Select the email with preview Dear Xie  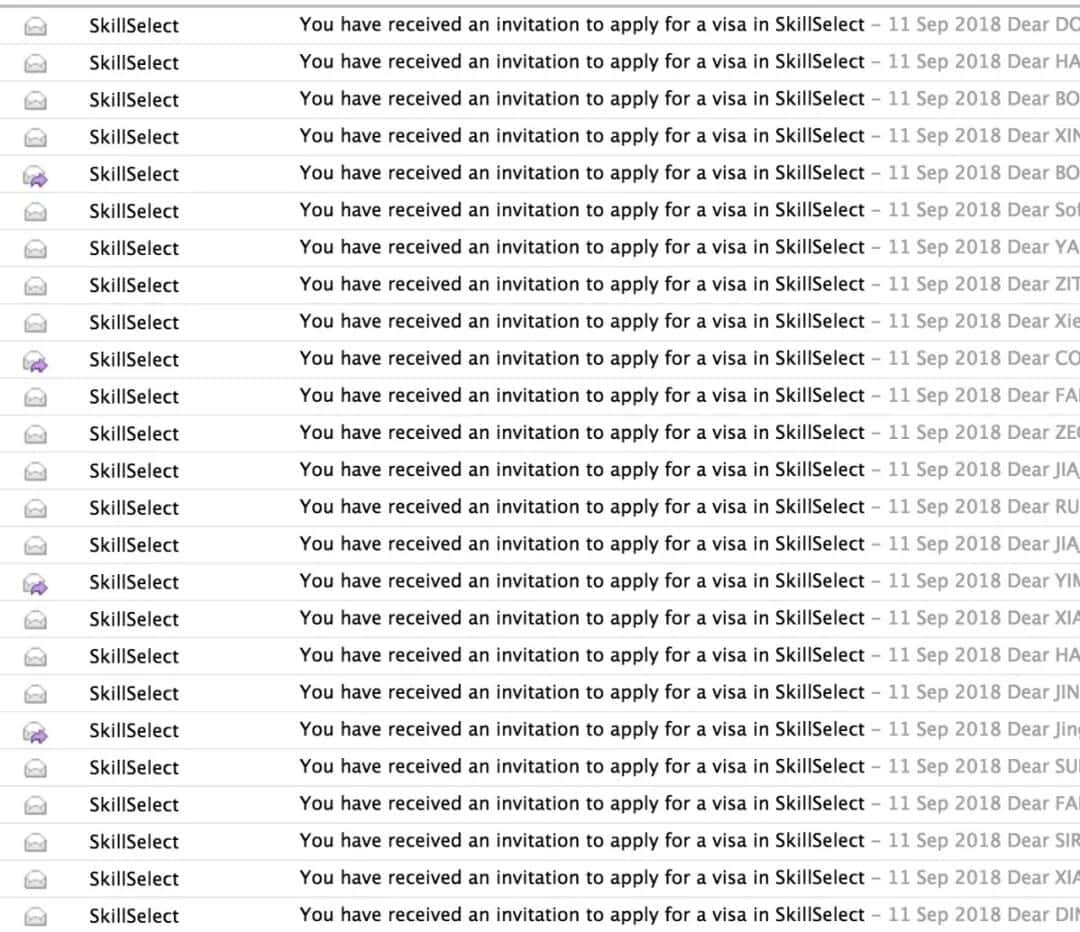[x=540, y=322]
